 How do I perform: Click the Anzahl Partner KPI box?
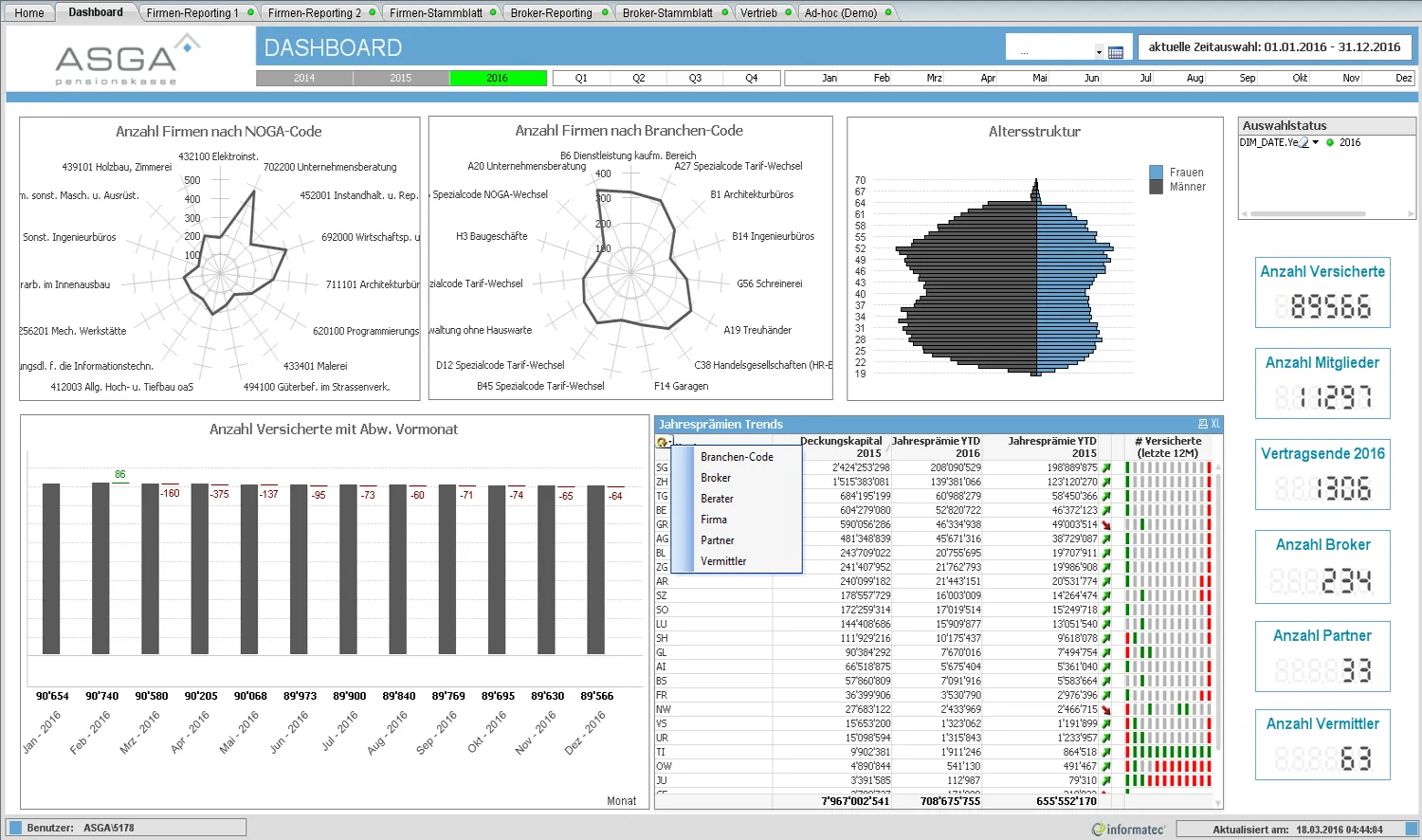1322,656
